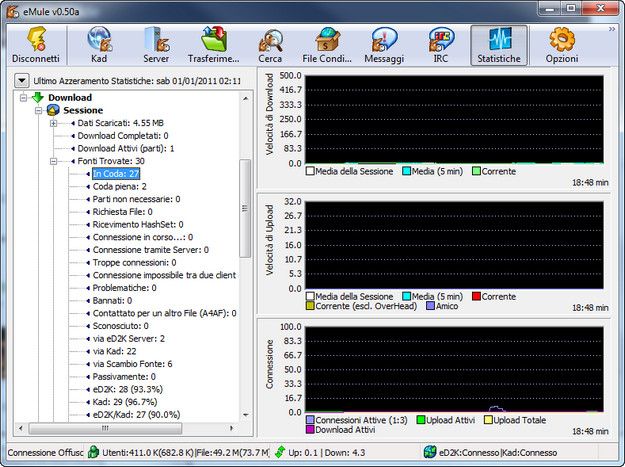Viewport: 625px width, 467px height.
Task: Collapse the Download tree node
Action: pyautogui.click(x=24, y=98)
